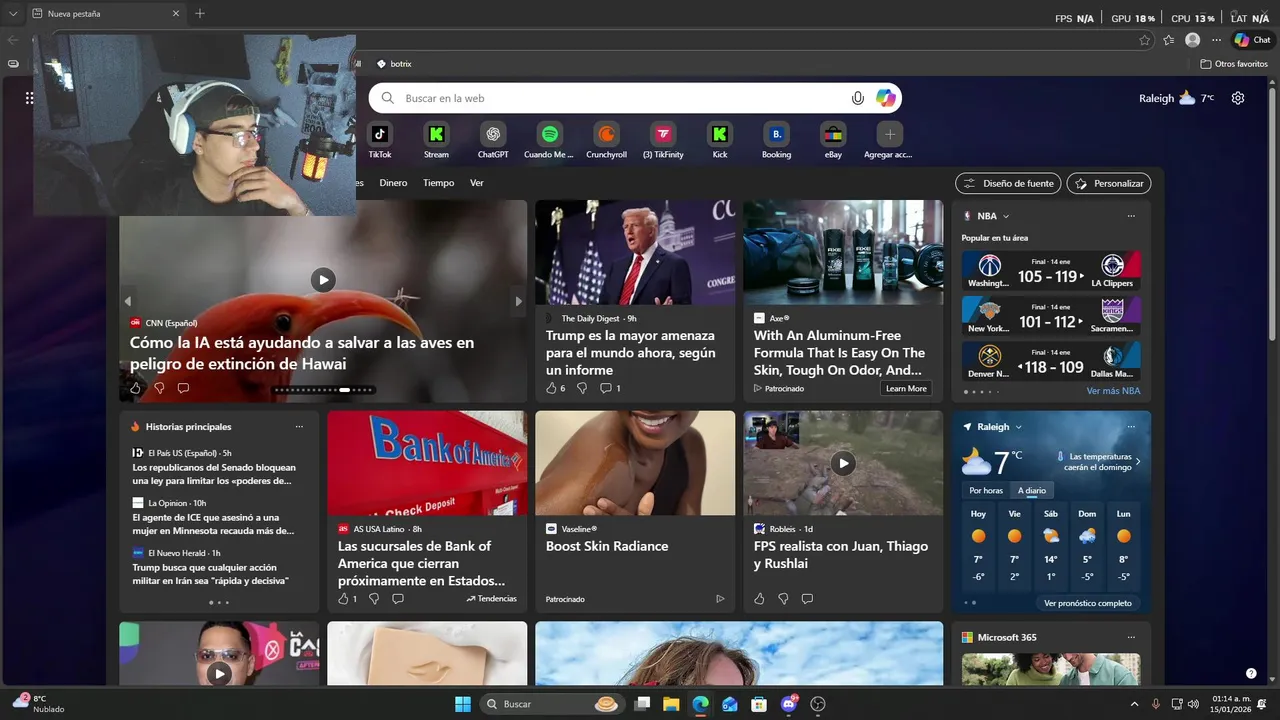Open the TikTok shortcut tile
This screenshot has height=720, width=1280.
[380, 140]
